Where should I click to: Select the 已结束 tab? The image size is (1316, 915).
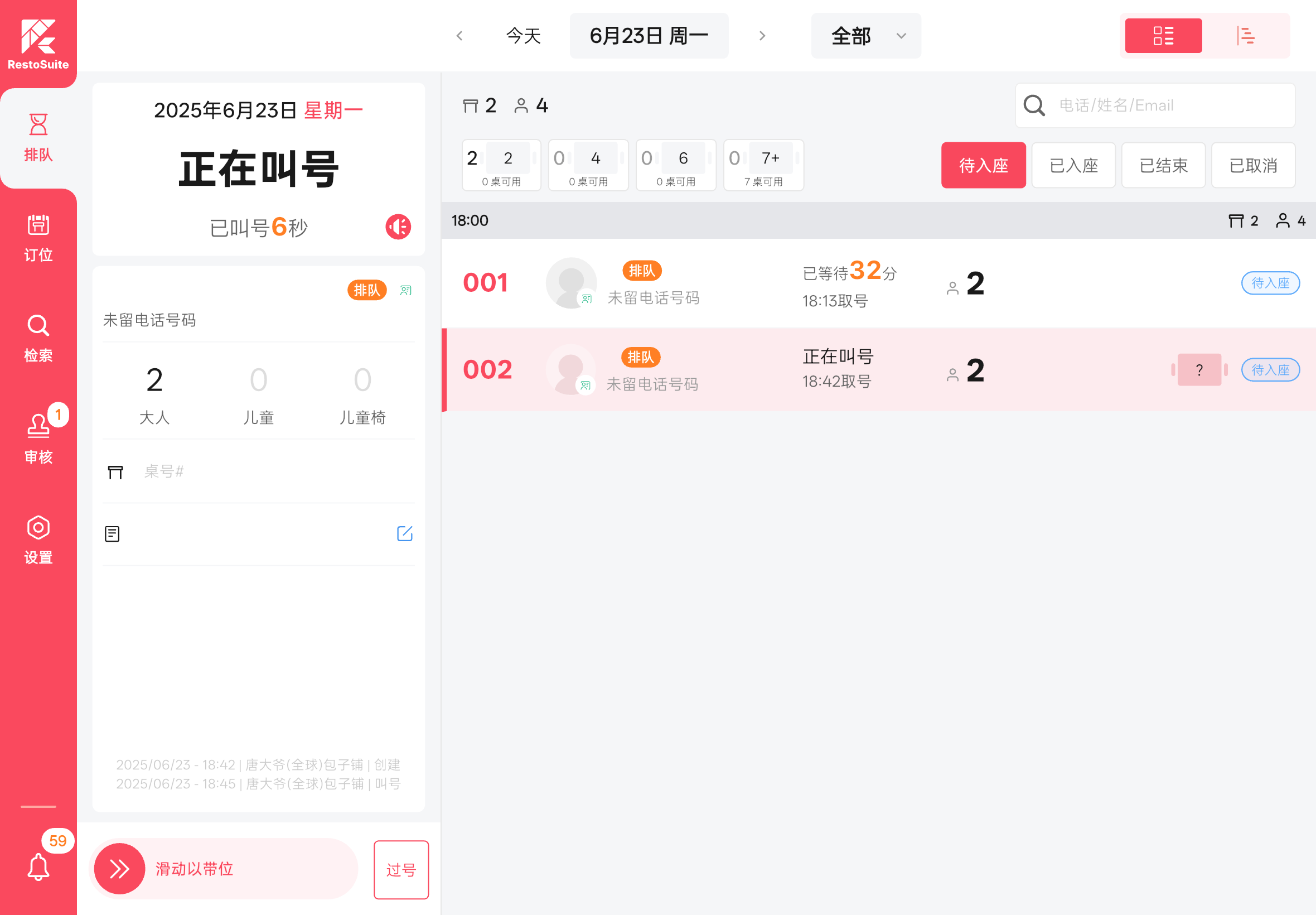[1163, 165]
